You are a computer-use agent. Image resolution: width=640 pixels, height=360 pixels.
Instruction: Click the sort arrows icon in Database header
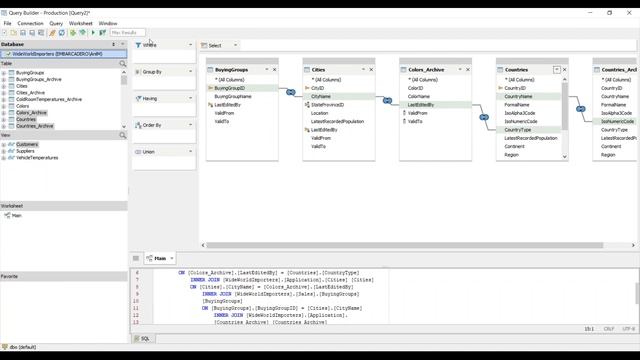pyautogui.click(x=113, y=44)
